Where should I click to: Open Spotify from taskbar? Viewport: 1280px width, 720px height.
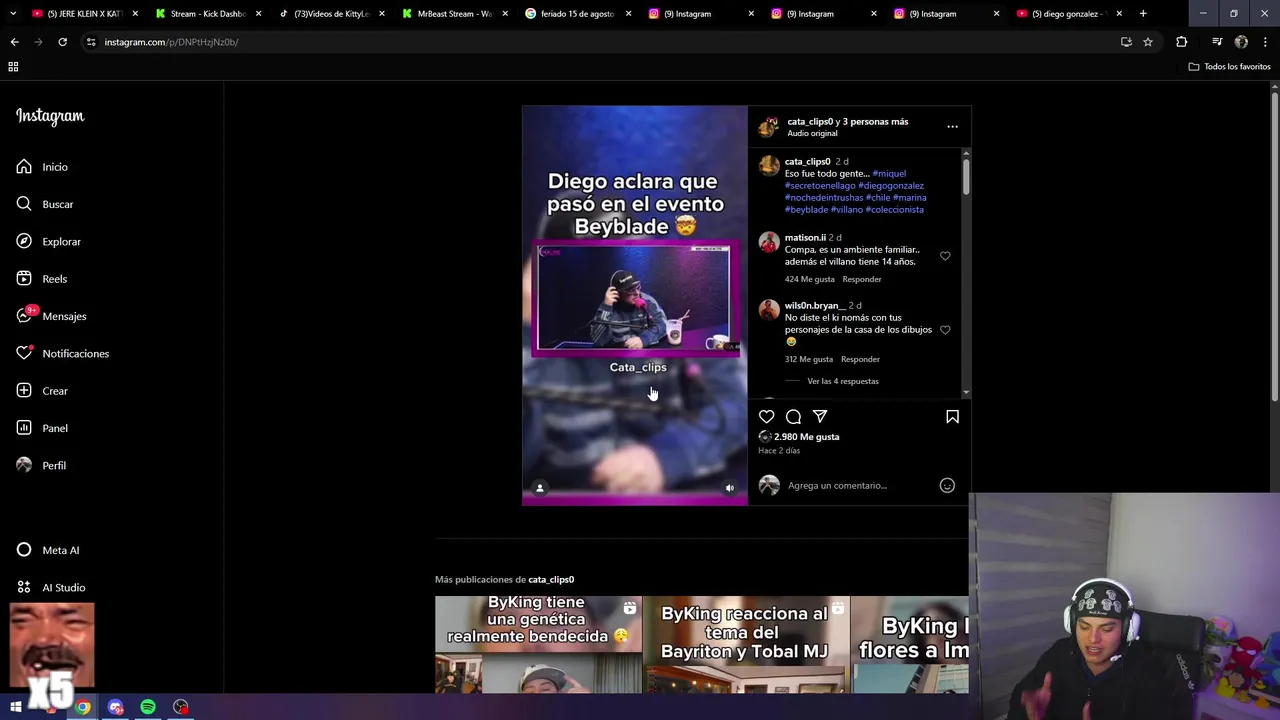coord(148,707)
